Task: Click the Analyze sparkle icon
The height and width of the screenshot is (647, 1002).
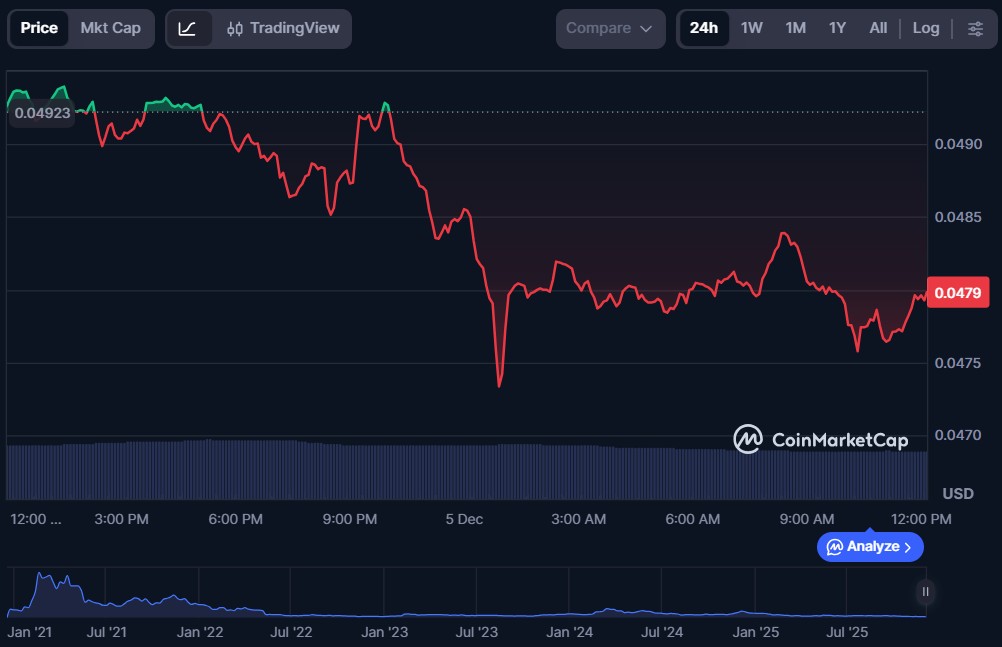Action: click(x=834, y=547)
